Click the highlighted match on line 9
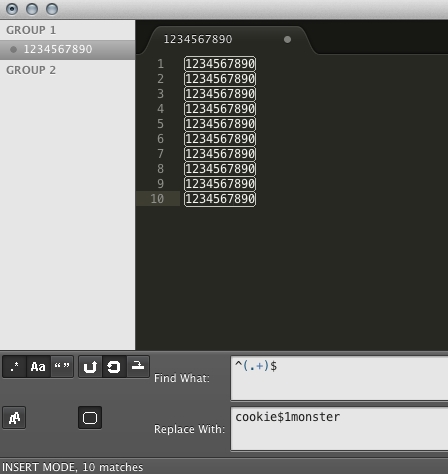The height and width of the screenshot is (474, 448). tap(220, 184)
